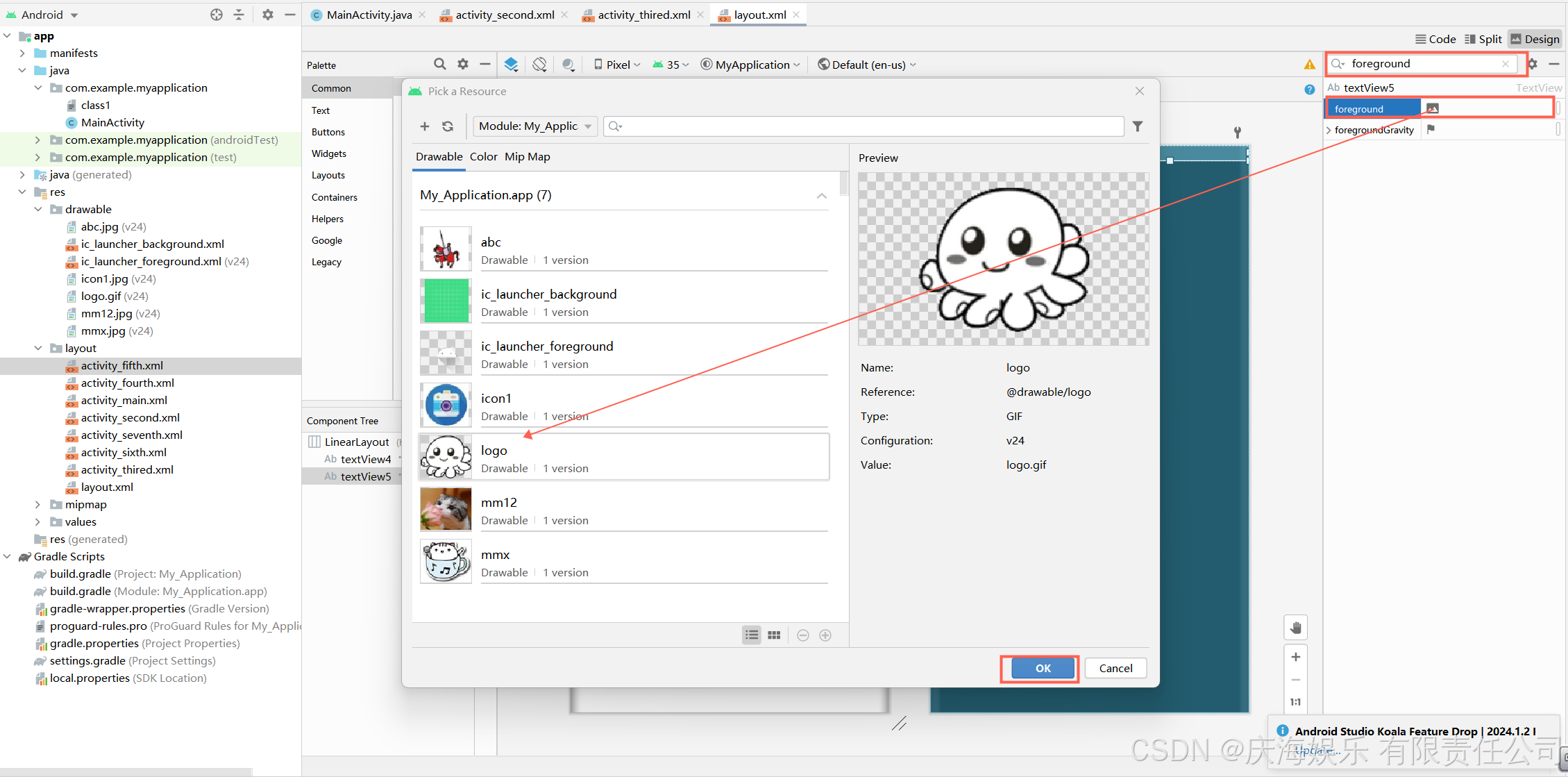Click the refresh resources icon
Viewport: 1568px width, 777px height.
pyautogui.click(x=448, y=126)
